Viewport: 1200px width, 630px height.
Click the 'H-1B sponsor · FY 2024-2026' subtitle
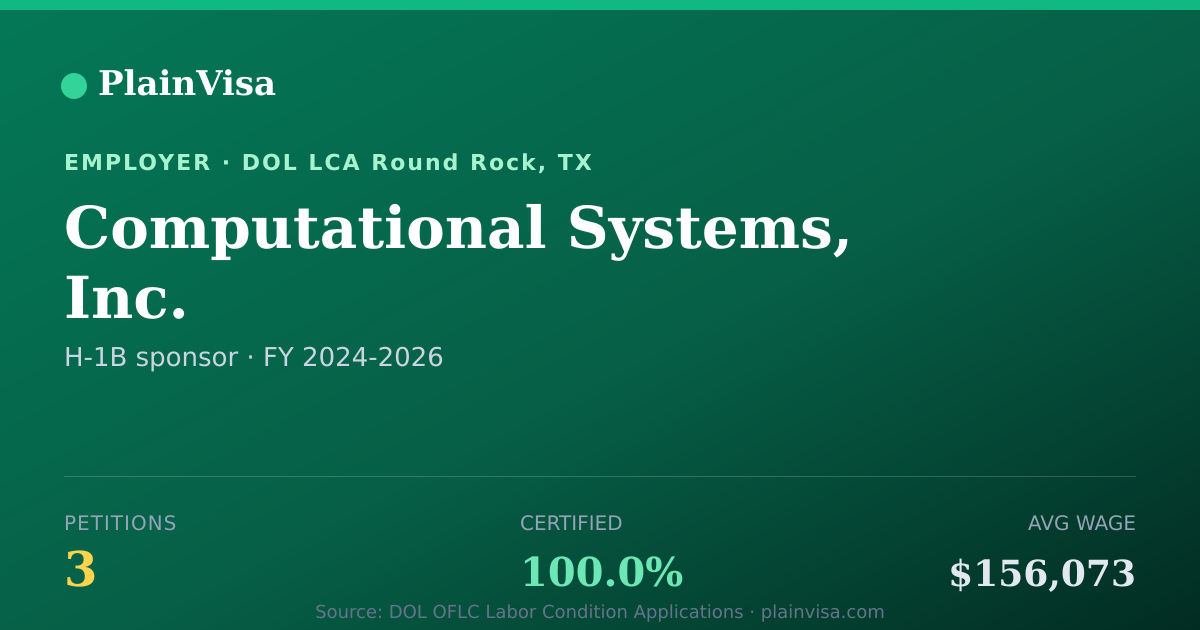pos(254,358)
